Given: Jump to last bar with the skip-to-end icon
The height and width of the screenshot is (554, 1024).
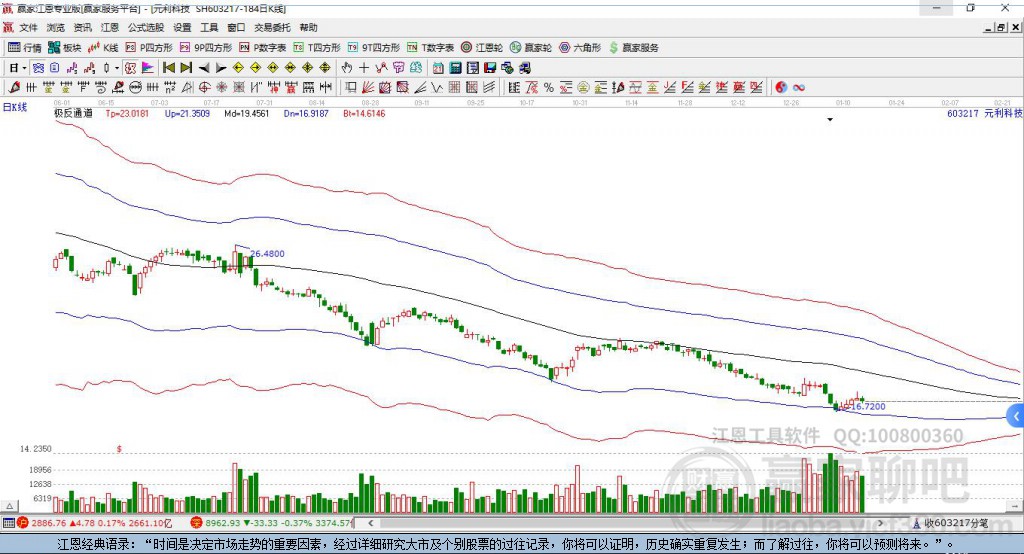Looking at the screenshot, I should pos(186,68).
